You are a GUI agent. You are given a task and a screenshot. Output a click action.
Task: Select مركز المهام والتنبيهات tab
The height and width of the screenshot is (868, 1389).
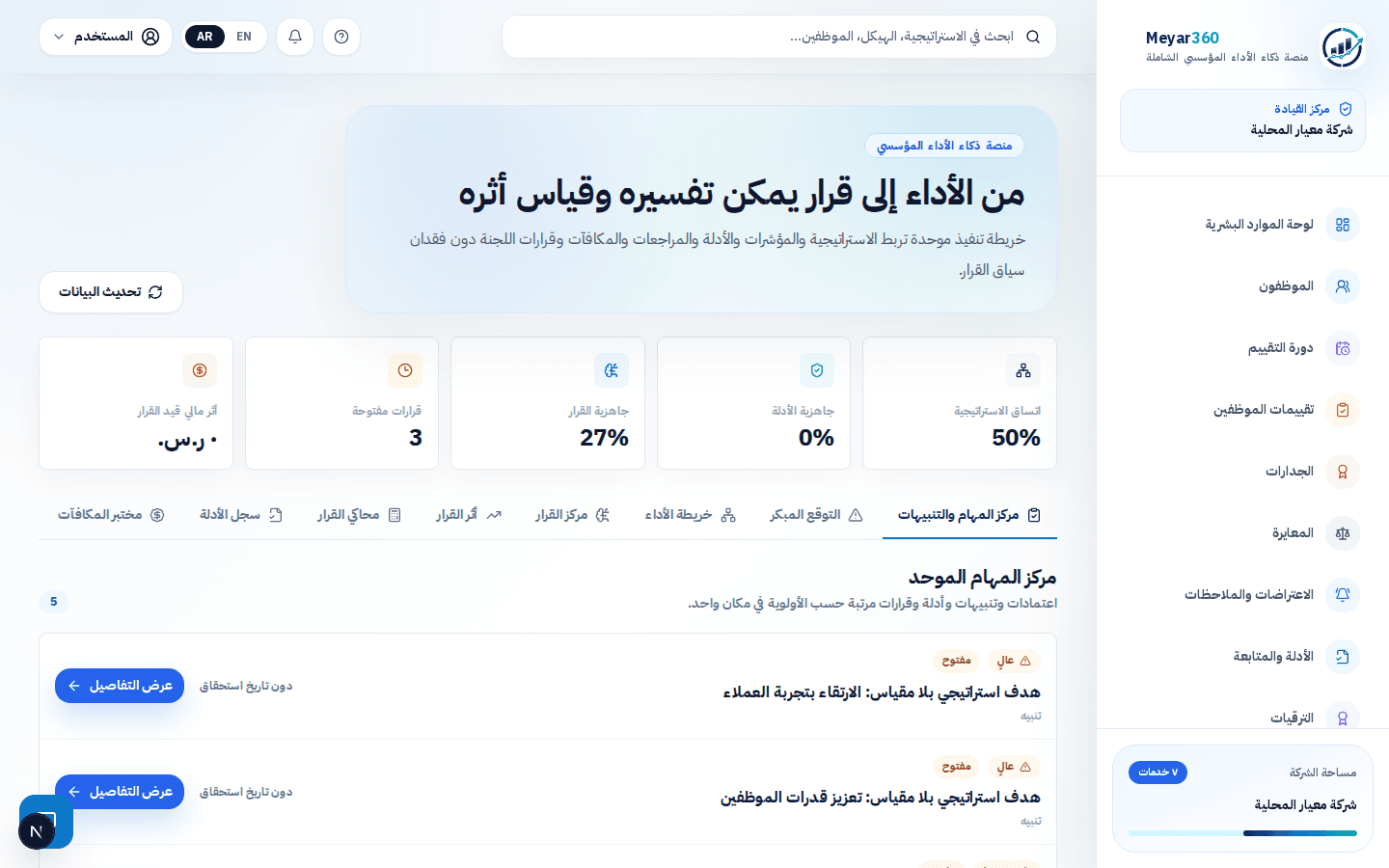[969, 515]
